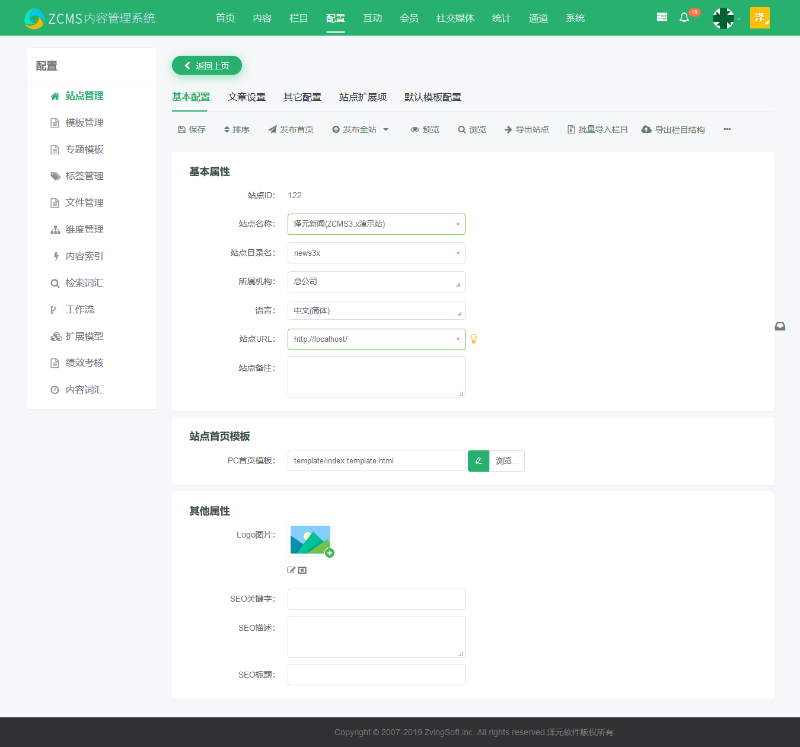Click the lightbulb hint beside 站点URL
Screen dimensions: 800x747
474,339
